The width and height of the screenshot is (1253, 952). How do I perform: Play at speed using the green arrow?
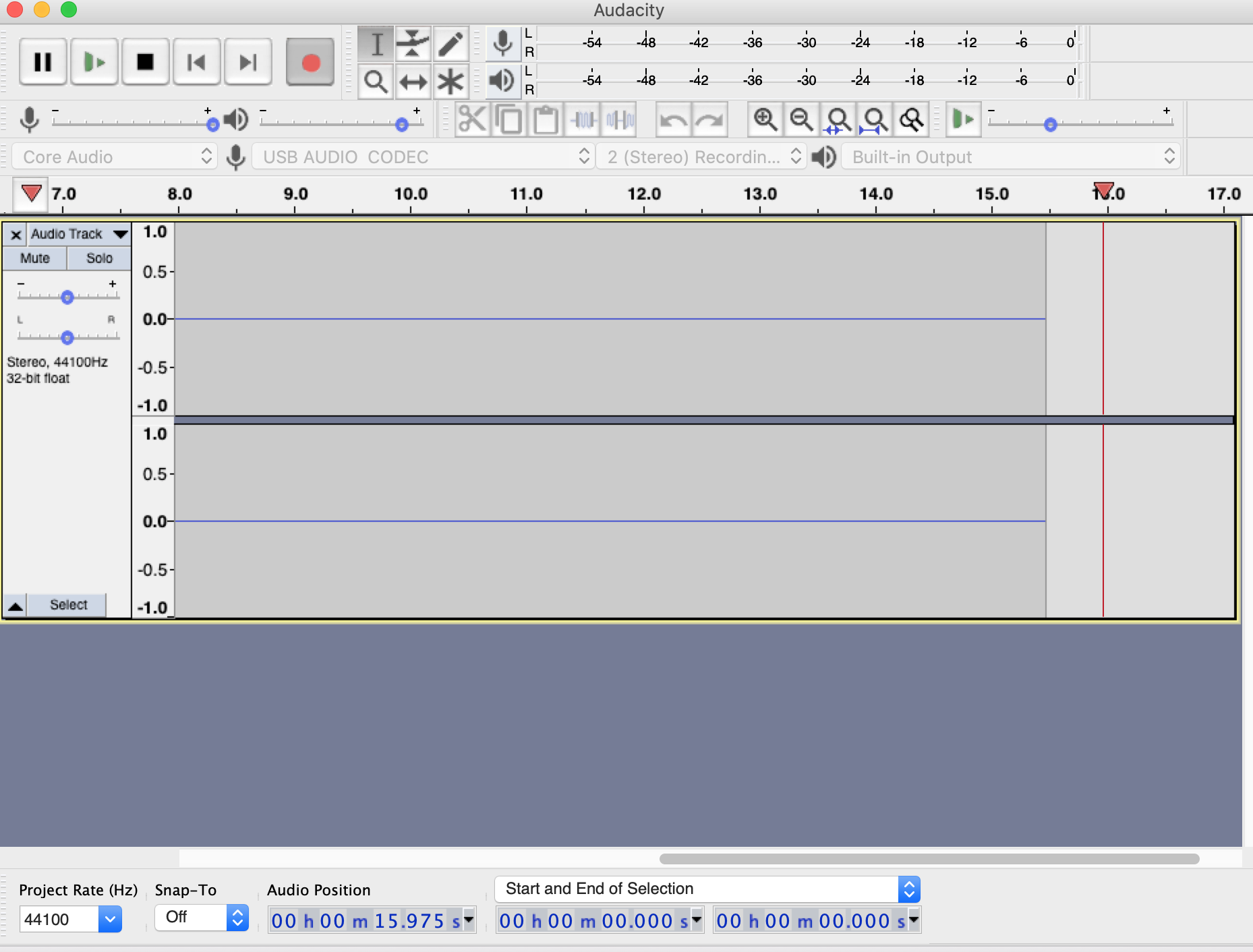[x=963, y=120]
